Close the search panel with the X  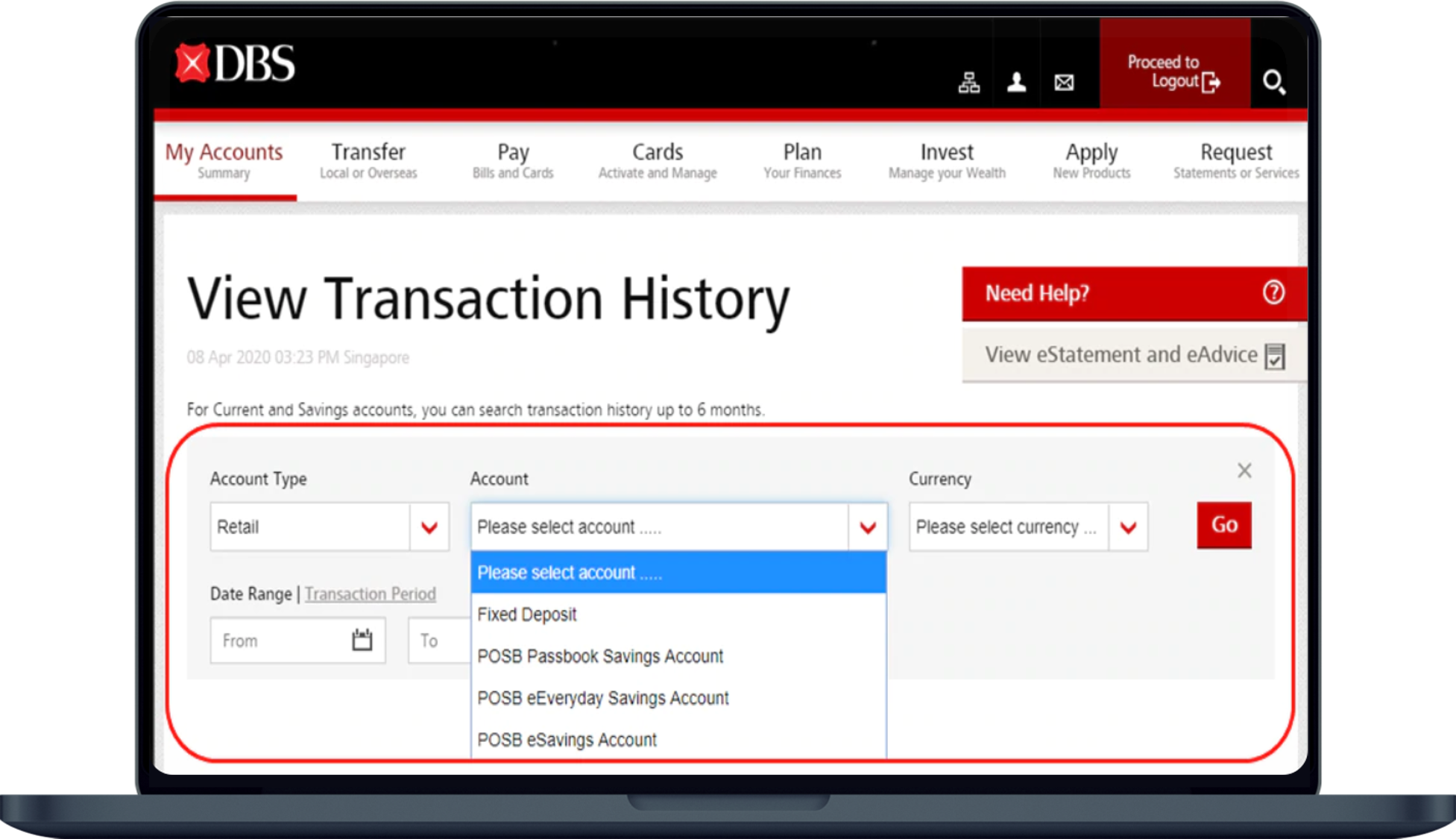[x=1244, y=471]
